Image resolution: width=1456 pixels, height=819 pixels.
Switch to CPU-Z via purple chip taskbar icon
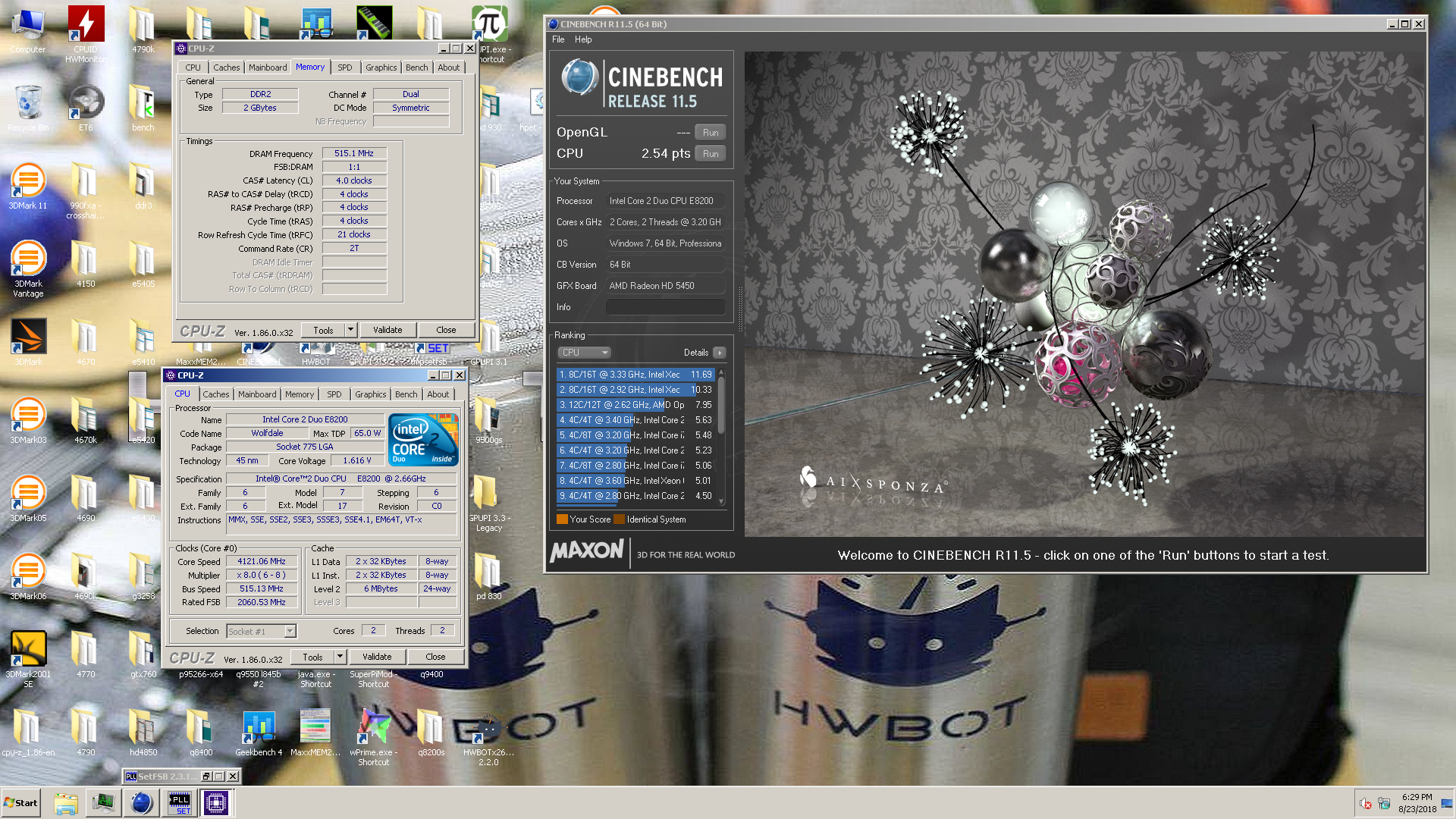(x=216, y=803)
